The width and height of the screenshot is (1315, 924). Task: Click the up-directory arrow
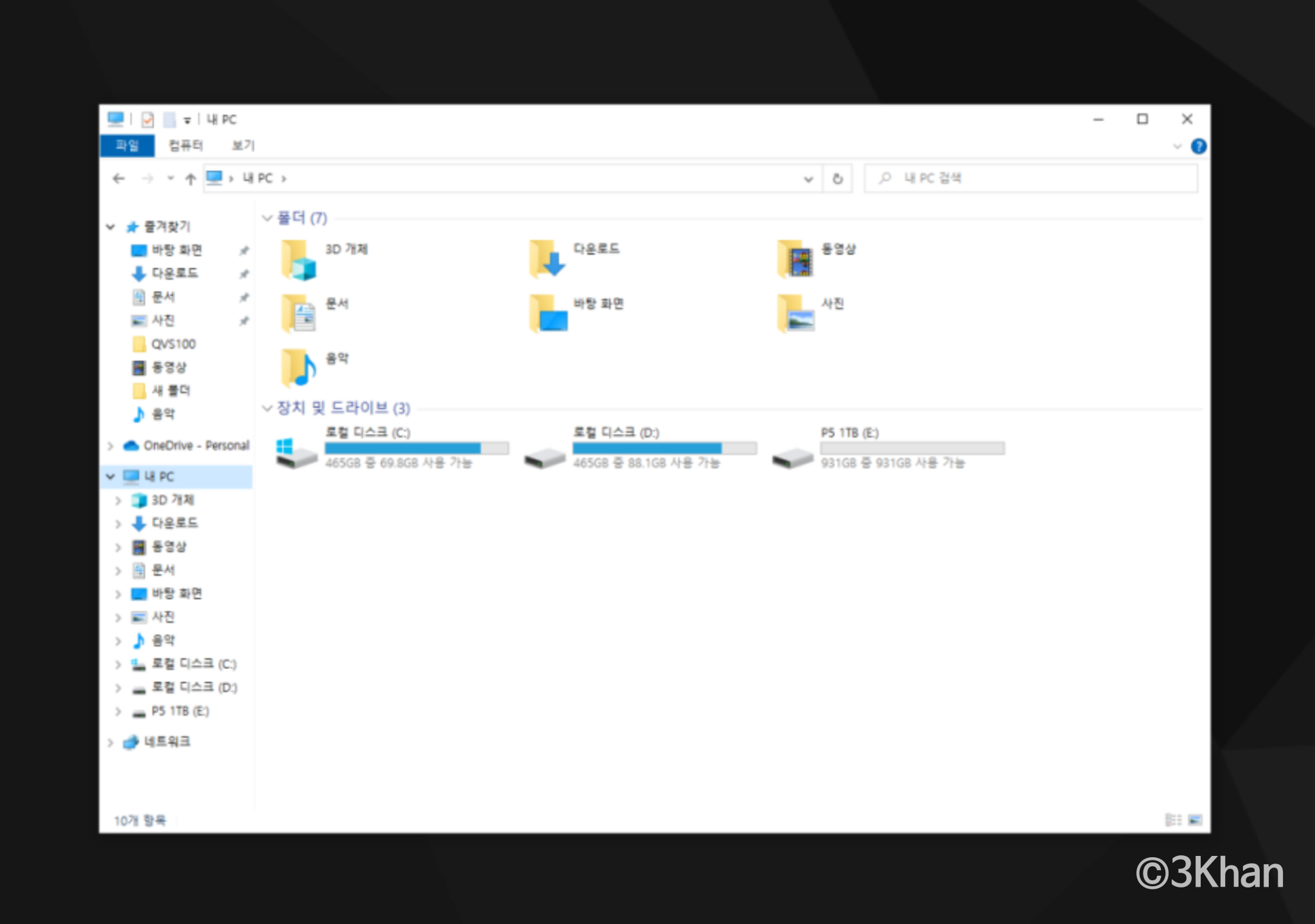tap(190, 179)
